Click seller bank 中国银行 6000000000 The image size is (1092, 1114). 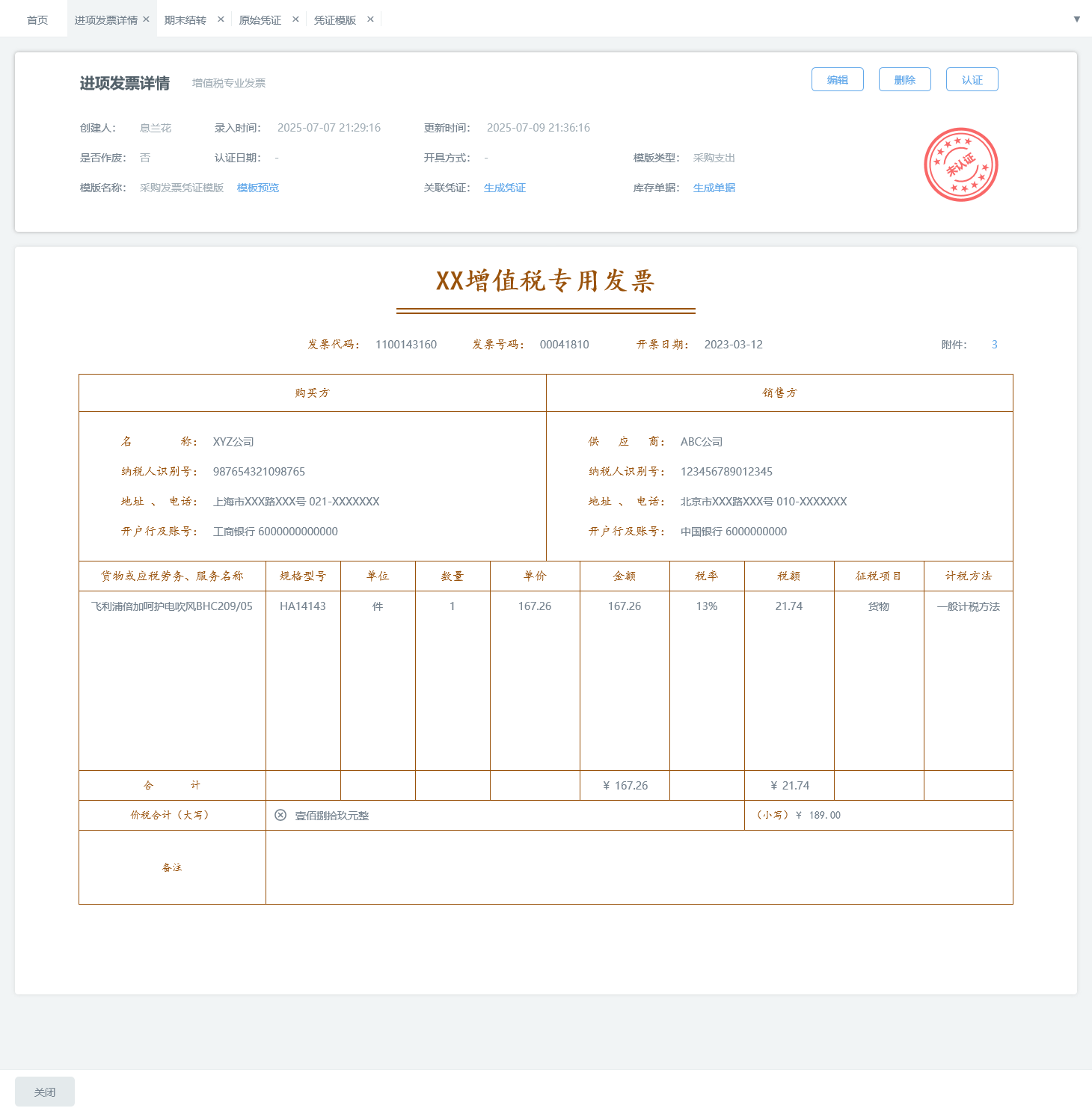pos(734,532)
